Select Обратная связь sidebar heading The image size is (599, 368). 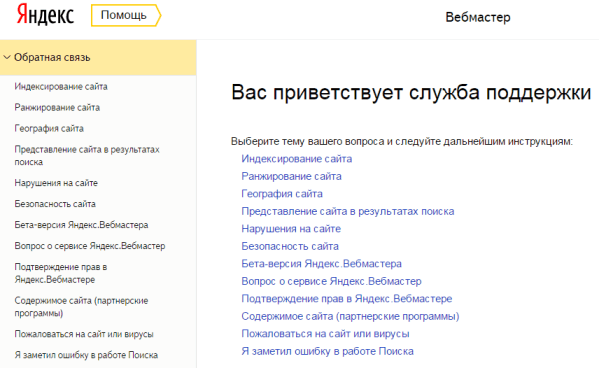[52, 57]
